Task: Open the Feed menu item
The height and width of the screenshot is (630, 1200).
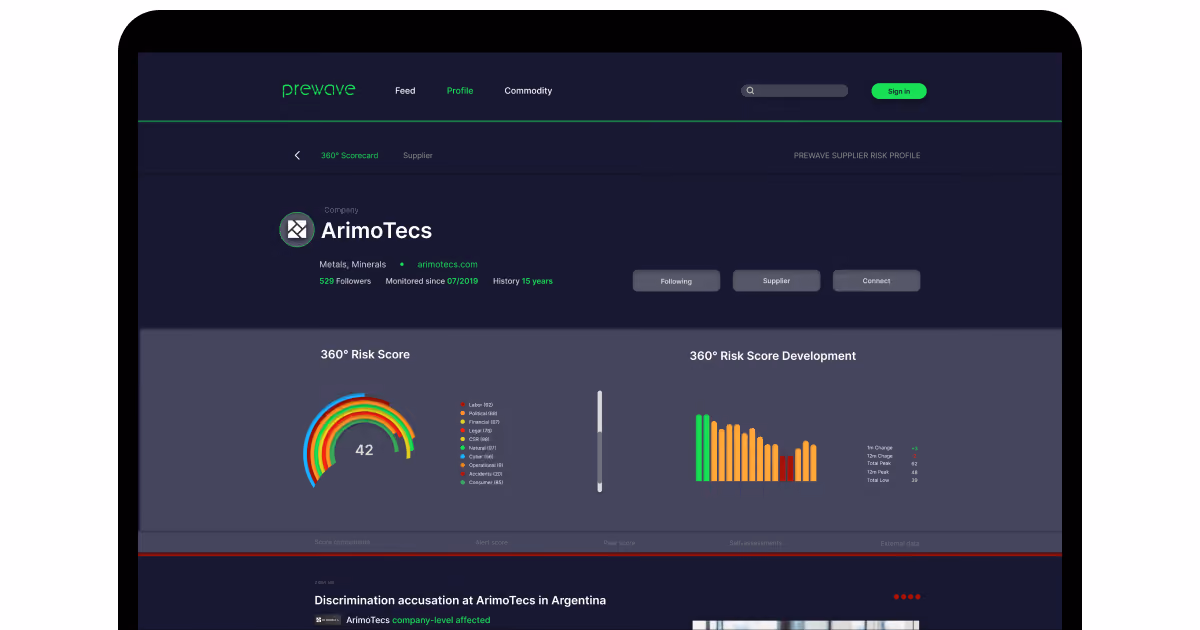Action: coord(405,91)
